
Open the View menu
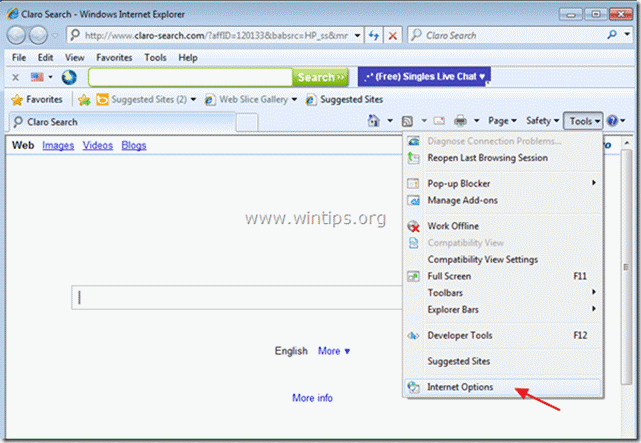pyautogui.click(x=74, y=58)
